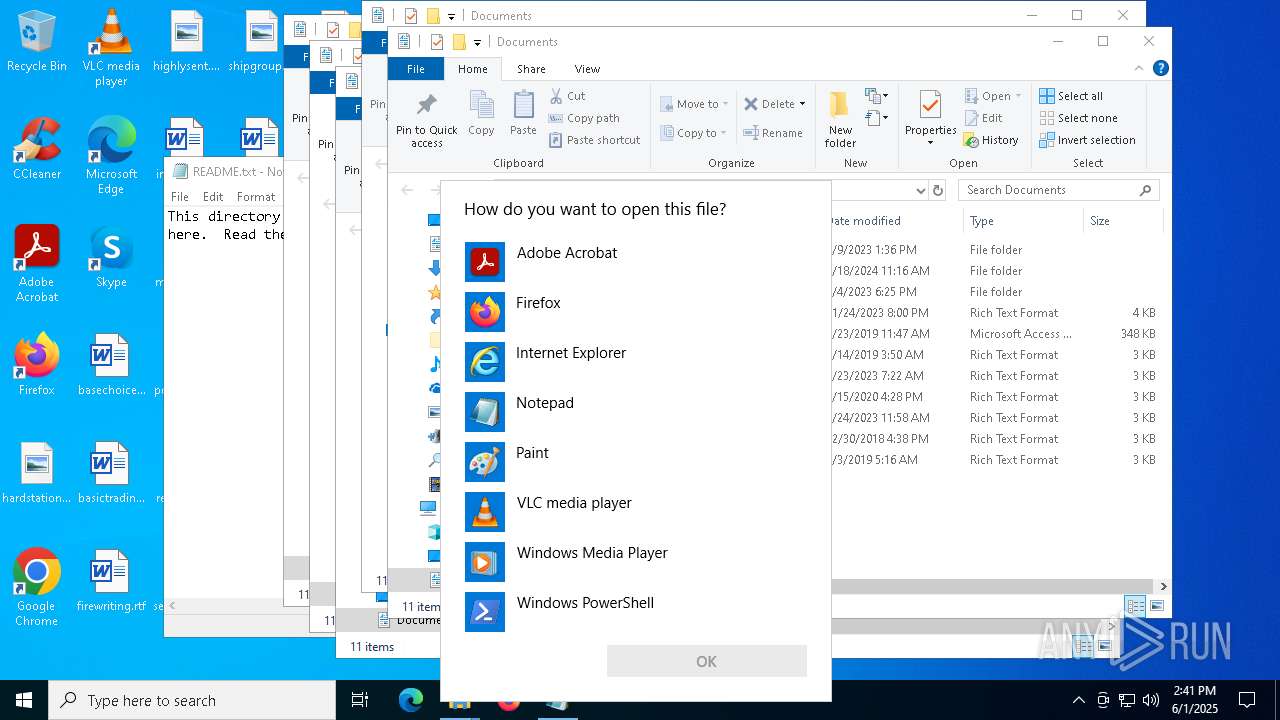Open the Delete dropdown arrow
This screenshot has height=720, width=1280.
click(x=802, y=104)
